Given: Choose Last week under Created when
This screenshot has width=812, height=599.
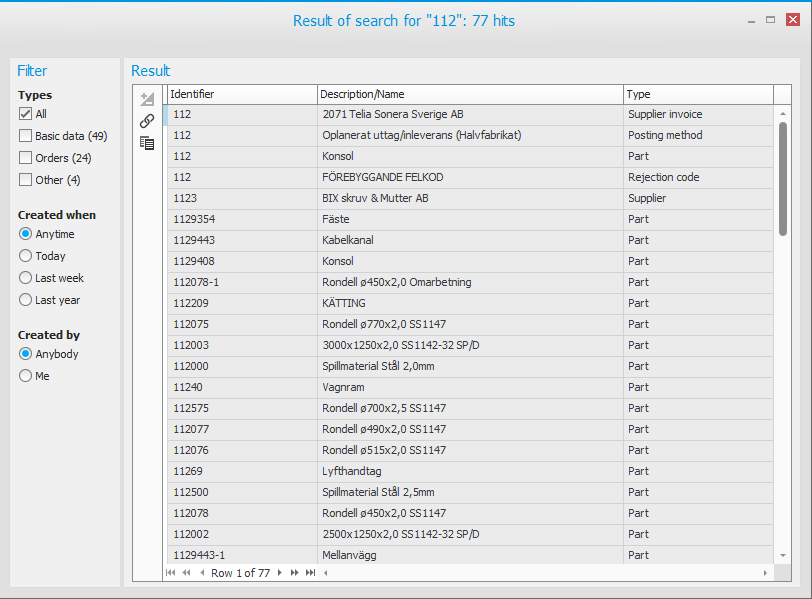Looking at the screenshot, I should click(26, 278).
